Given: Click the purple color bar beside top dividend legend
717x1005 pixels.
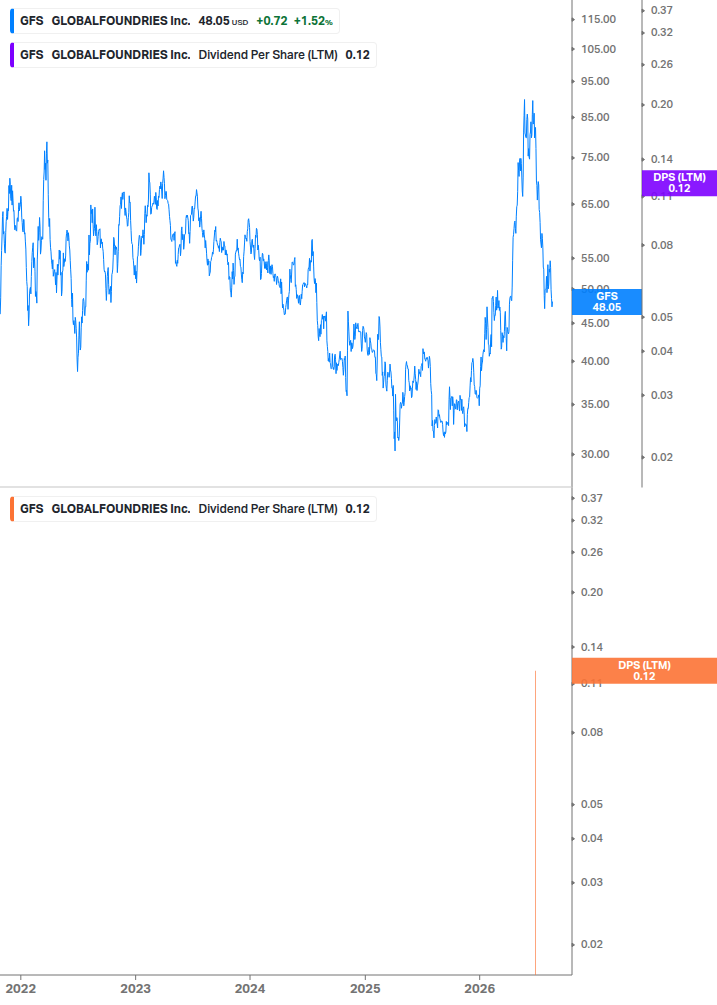Looking at the screenshot, I should pos(12,55).
